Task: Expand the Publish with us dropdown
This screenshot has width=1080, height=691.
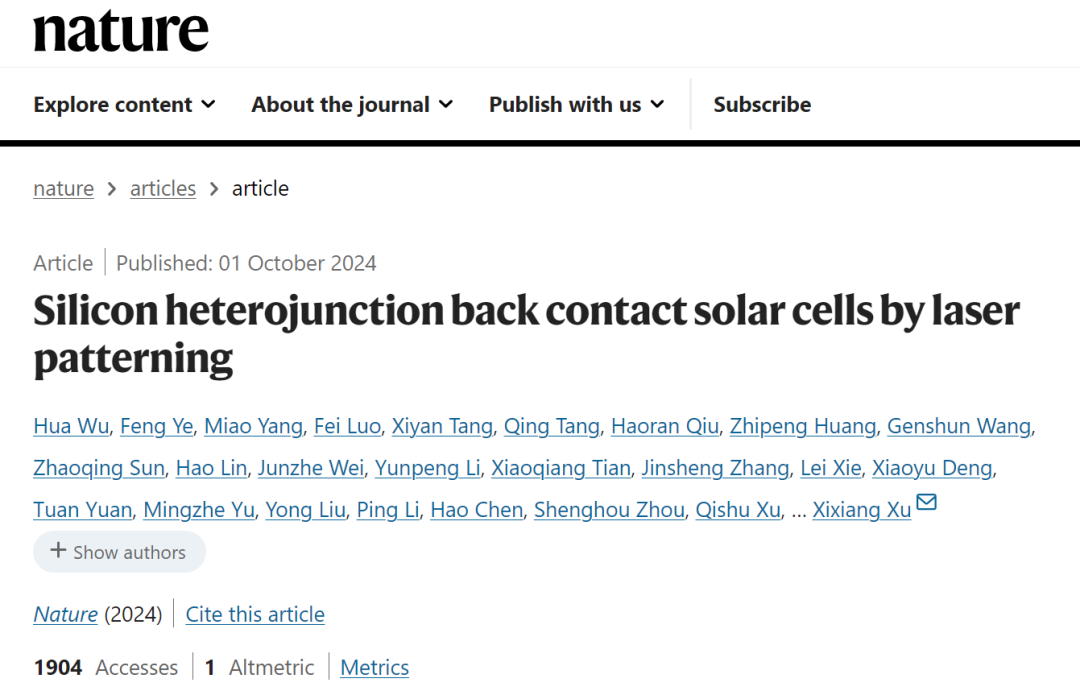Action: pos(577,105)
